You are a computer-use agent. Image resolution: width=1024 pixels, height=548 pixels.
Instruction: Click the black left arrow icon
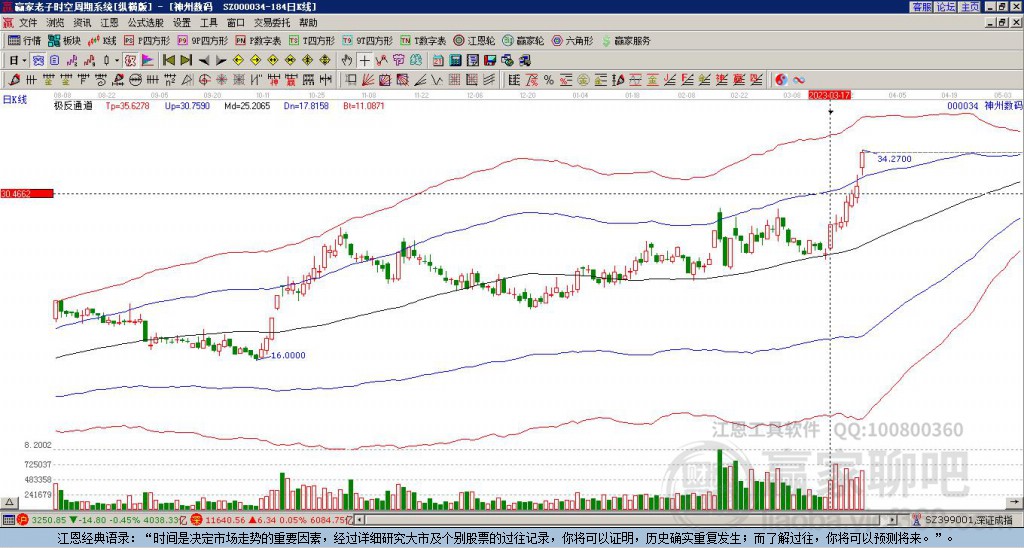point(204,61)
